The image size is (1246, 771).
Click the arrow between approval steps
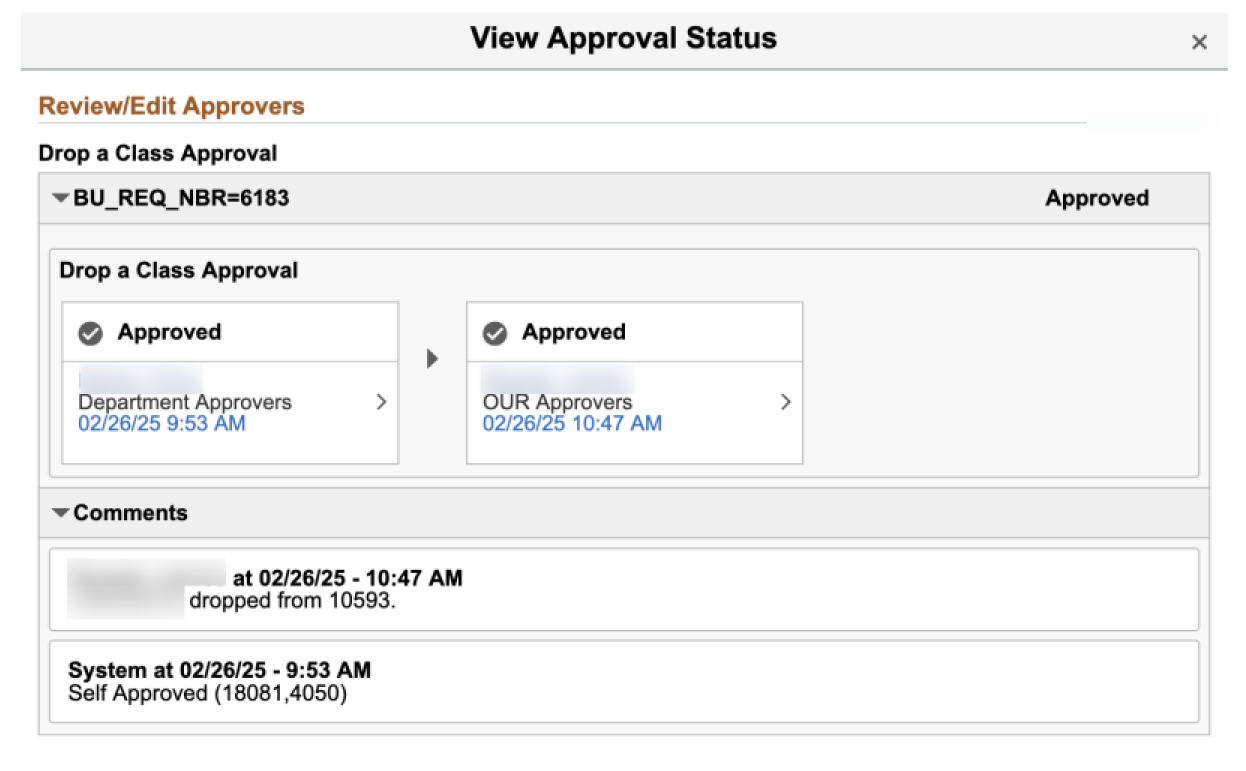pyautogui.click(x=432, y=358)
